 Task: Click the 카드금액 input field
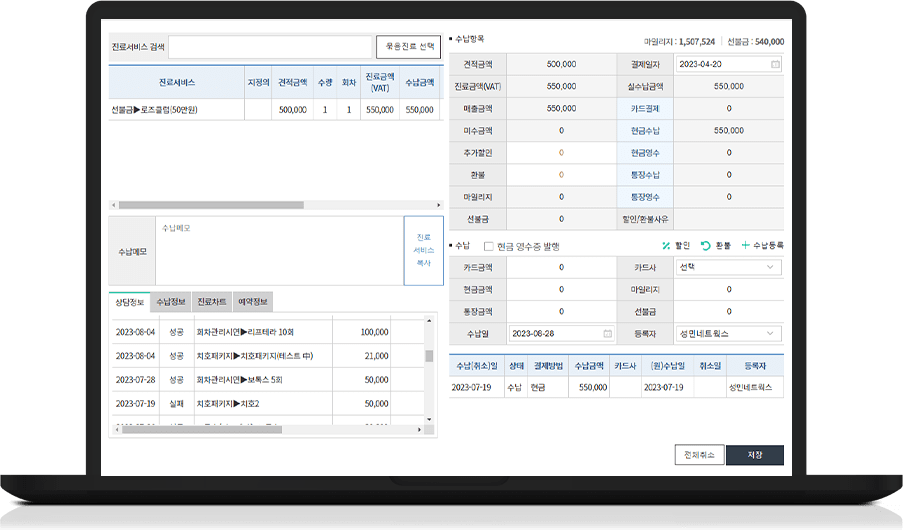[x=561, y=267]
